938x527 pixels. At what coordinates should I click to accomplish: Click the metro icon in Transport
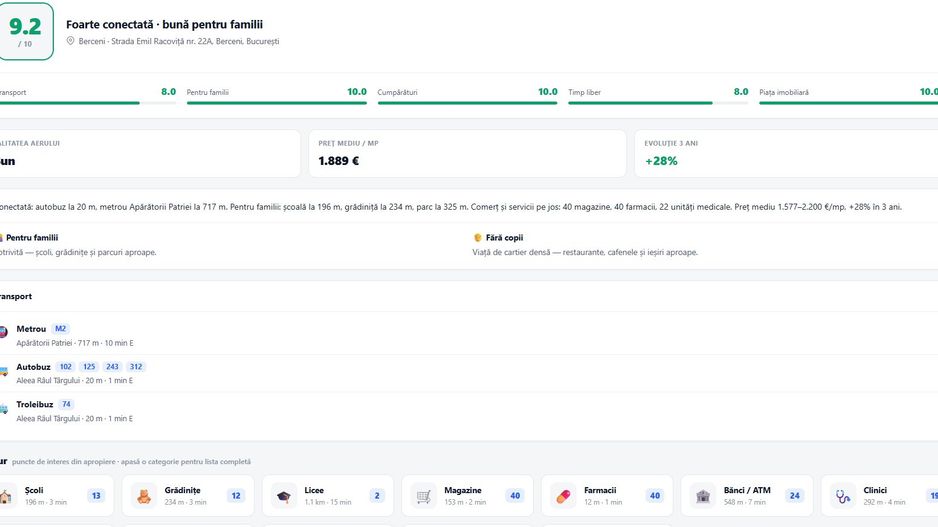point(4,331)
